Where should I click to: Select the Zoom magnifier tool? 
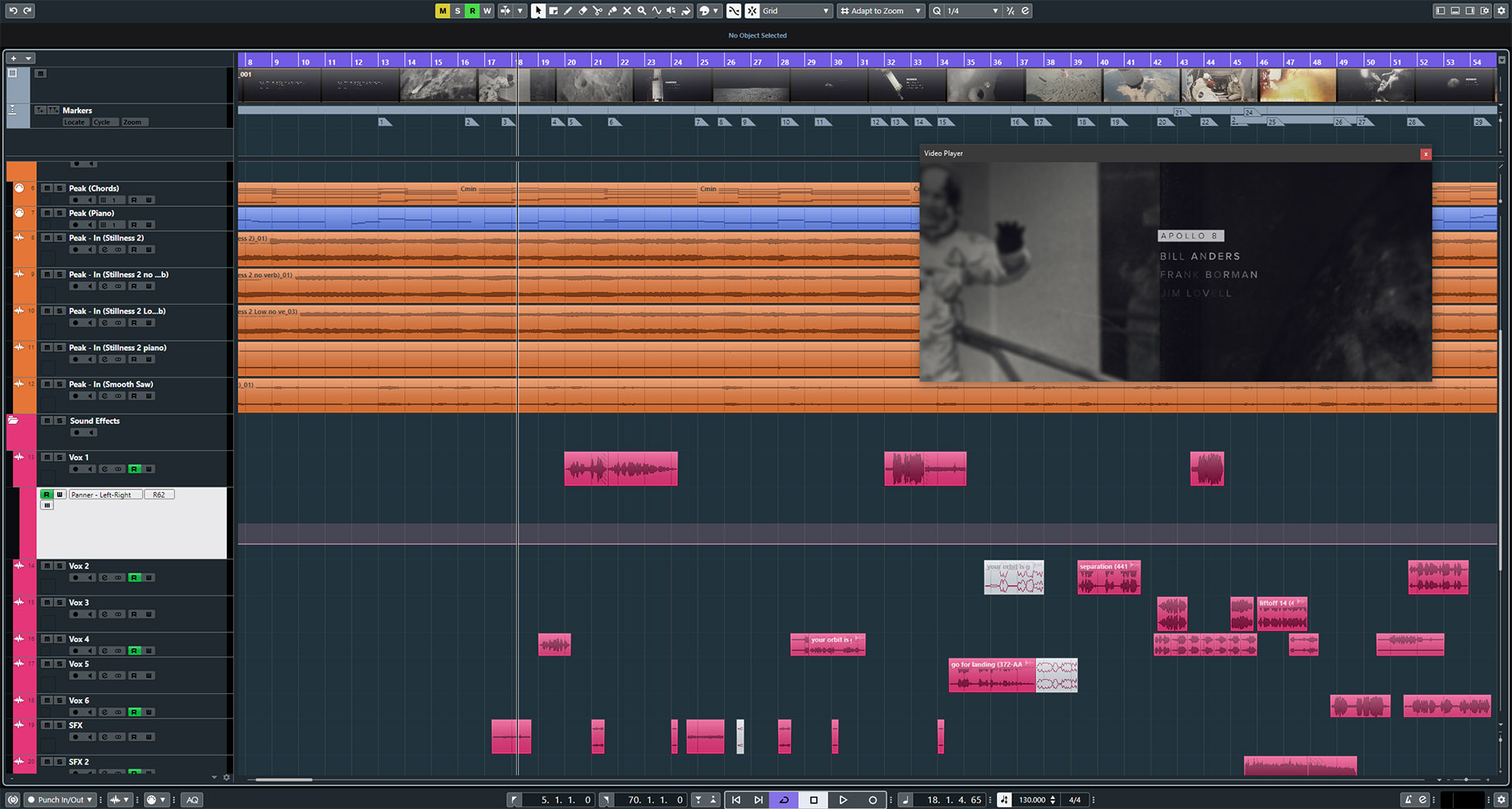click(642, 11)
